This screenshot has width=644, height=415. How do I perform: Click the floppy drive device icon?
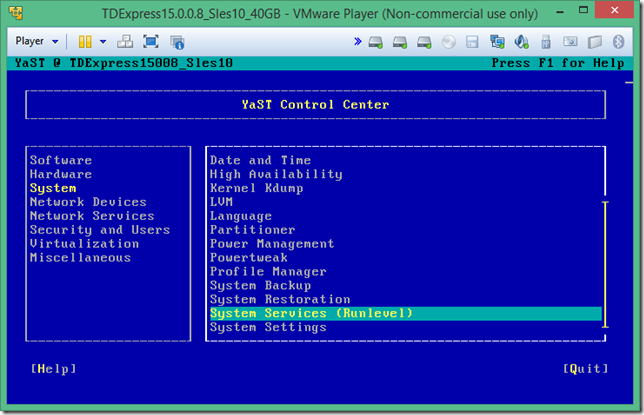pos(472,42)
